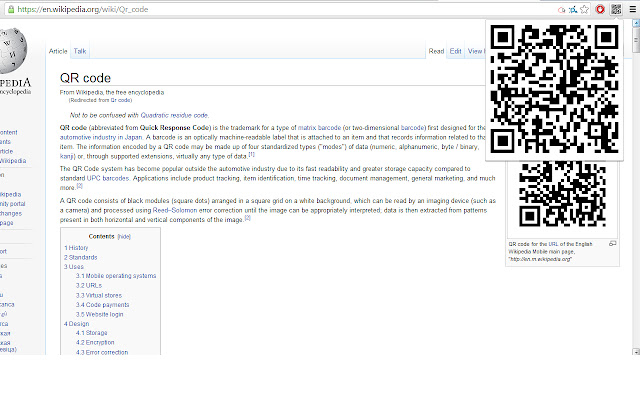The height and width of the screenshot is (400, 640).
Task: Click scroll down arrow on page scrollbar
Action: [636, 351]
